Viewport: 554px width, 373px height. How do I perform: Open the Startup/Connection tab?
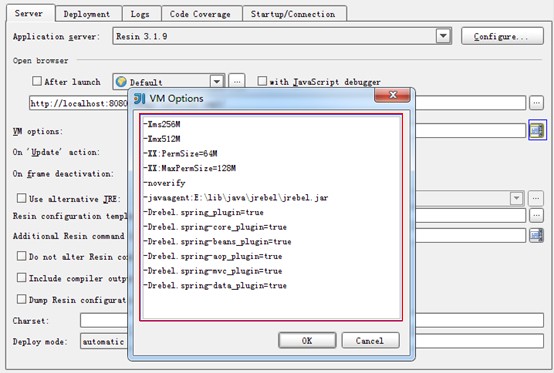coord(294,14)
